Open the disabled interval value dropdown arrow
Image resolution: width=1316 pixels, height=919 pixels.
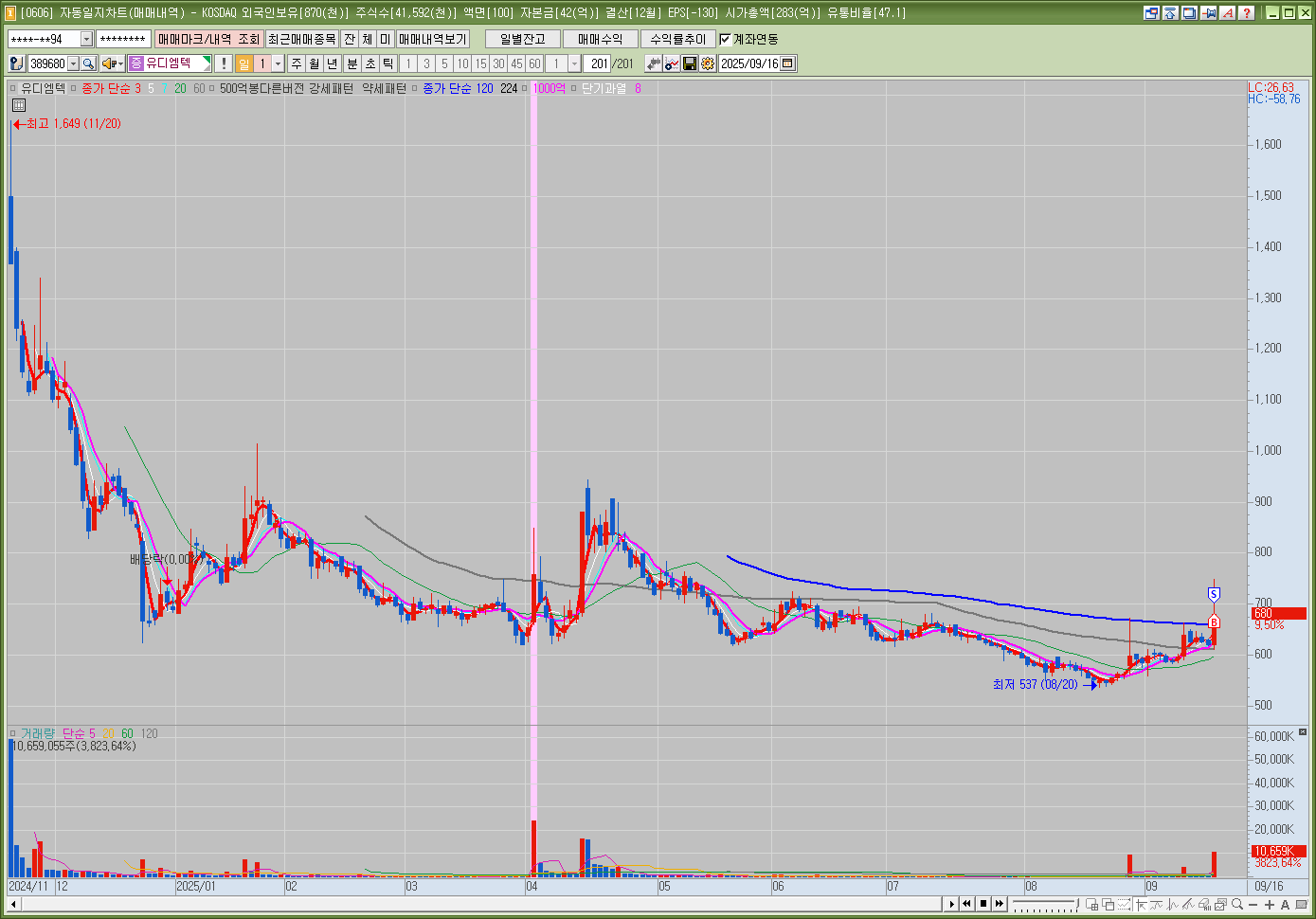pyautogui.click(x=574, y=63)
